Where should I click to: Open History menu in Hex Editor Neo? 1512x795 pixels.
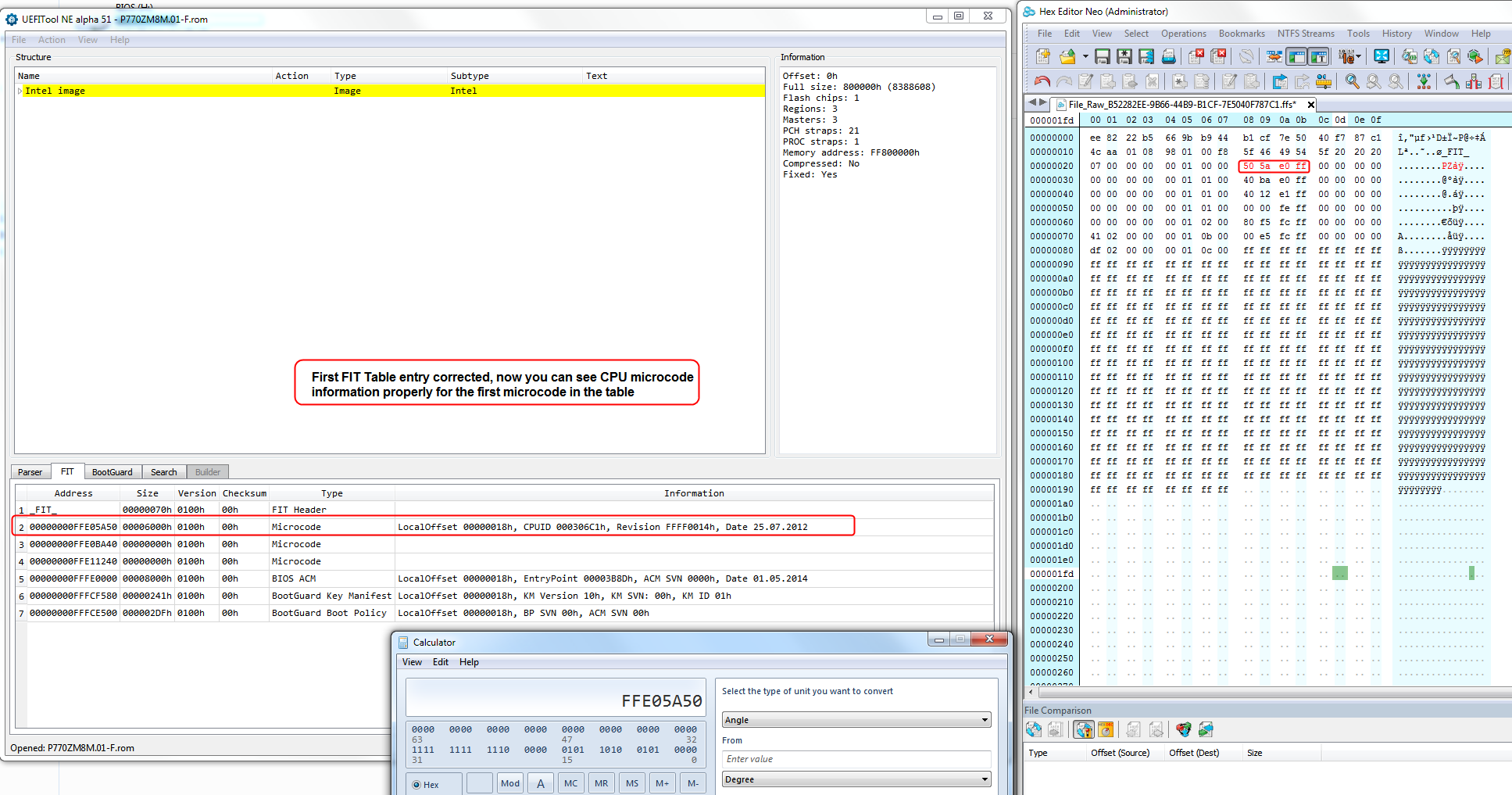pyautogui.click(x=1396, y=34)
